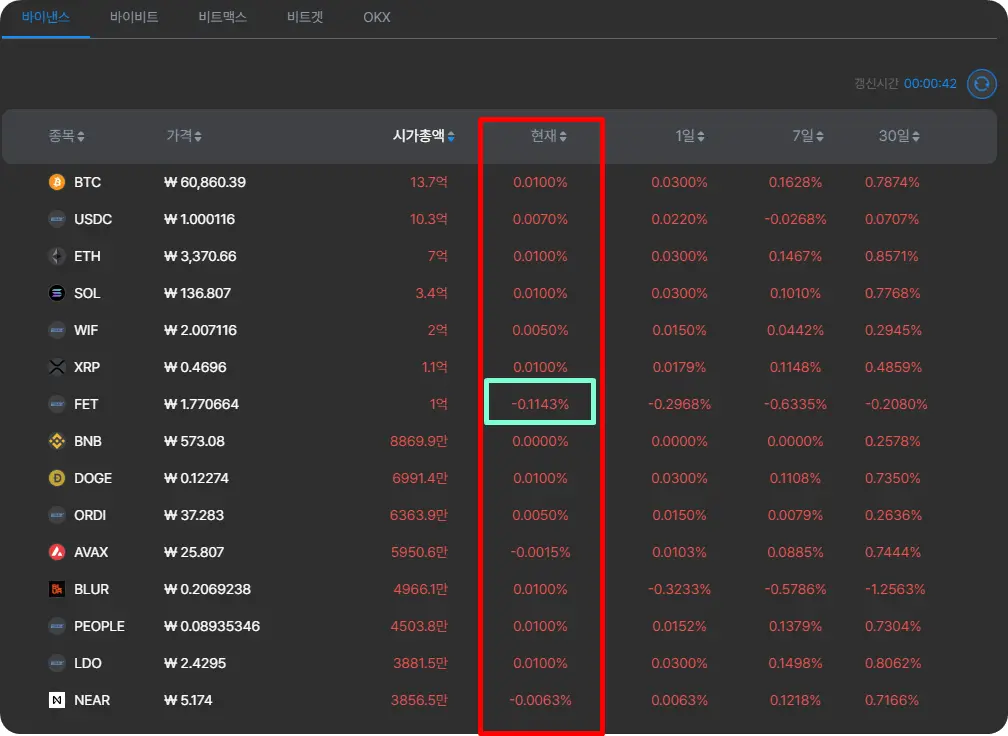1008x736 pixels.
Task: Click the NEAR coin icon
Action: pos(57,699)
